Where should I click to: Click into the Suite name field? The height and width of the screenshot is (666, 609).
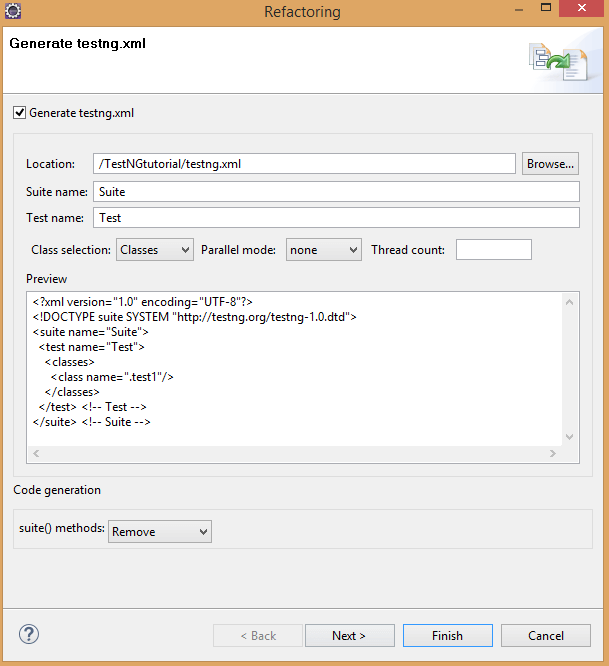point(336,192)
